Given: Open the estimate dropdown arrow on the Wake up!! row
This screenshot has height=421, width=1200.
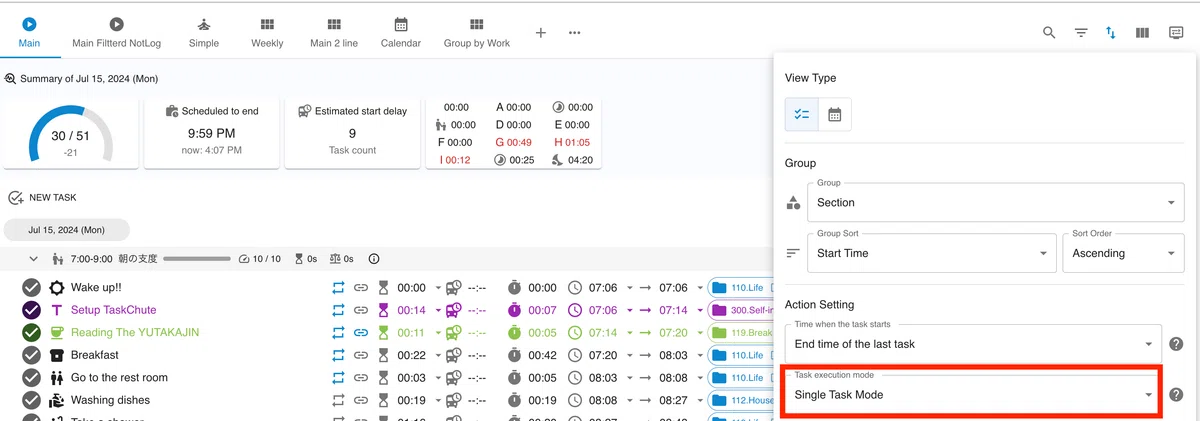Looking at the screenshot, I should click(x=437, y=288).
